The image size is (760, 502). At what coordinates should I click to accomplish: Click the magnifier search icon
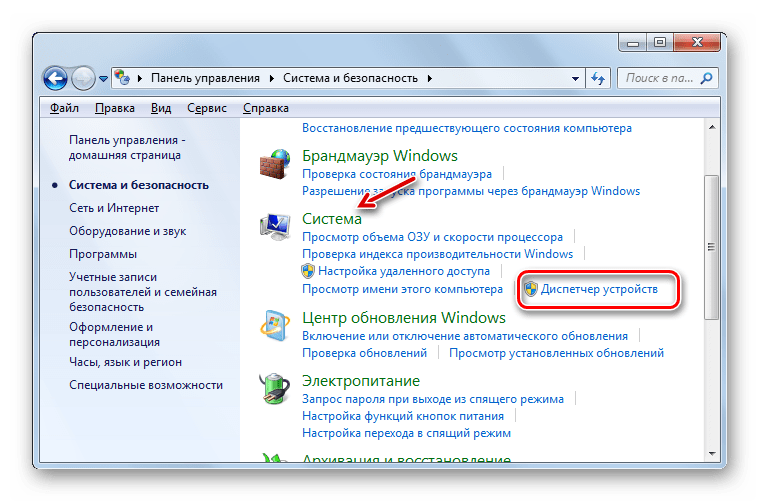707,78
